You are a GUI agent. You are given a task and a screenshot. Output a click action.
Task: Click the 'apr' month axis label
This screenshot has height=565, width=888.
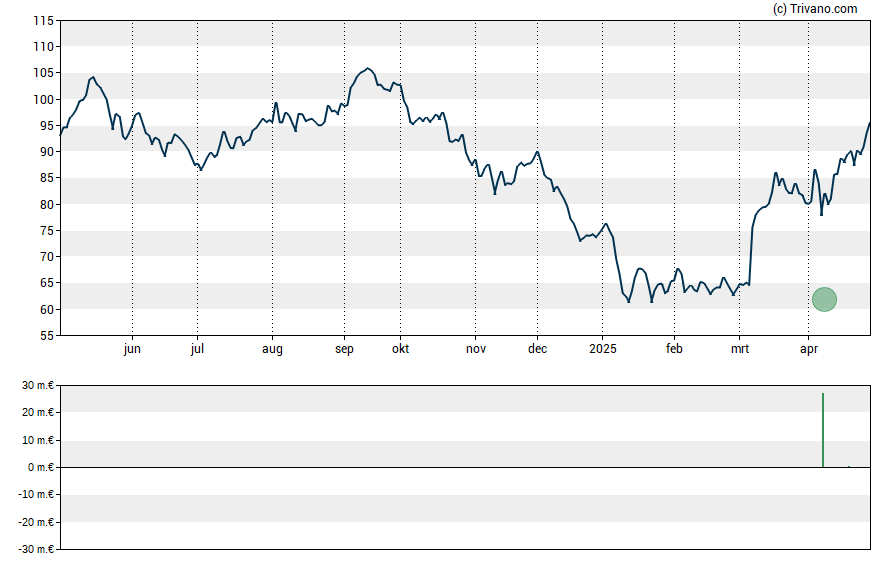coord(809,349)
